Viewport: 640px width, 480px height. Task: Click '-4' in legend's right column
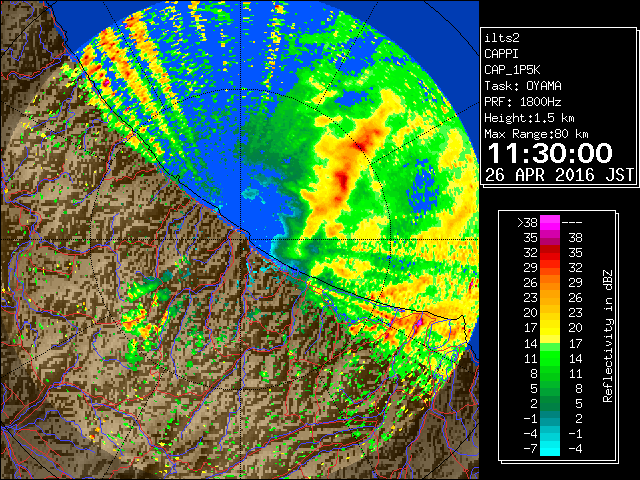576,448
